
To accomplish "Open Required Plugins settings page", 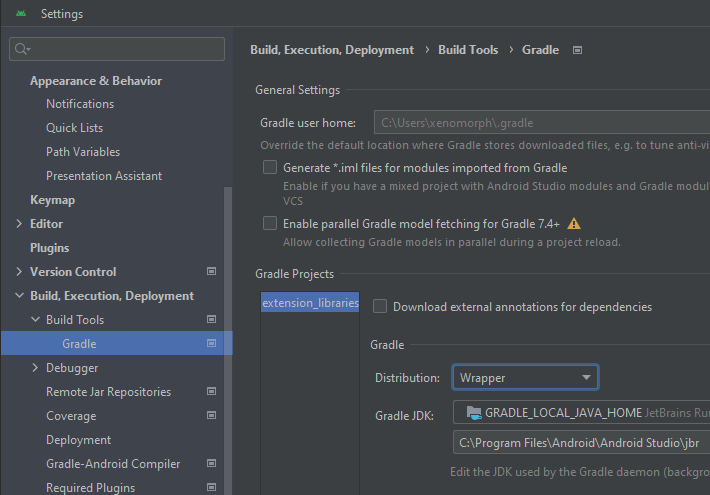I will click(91, 488).
